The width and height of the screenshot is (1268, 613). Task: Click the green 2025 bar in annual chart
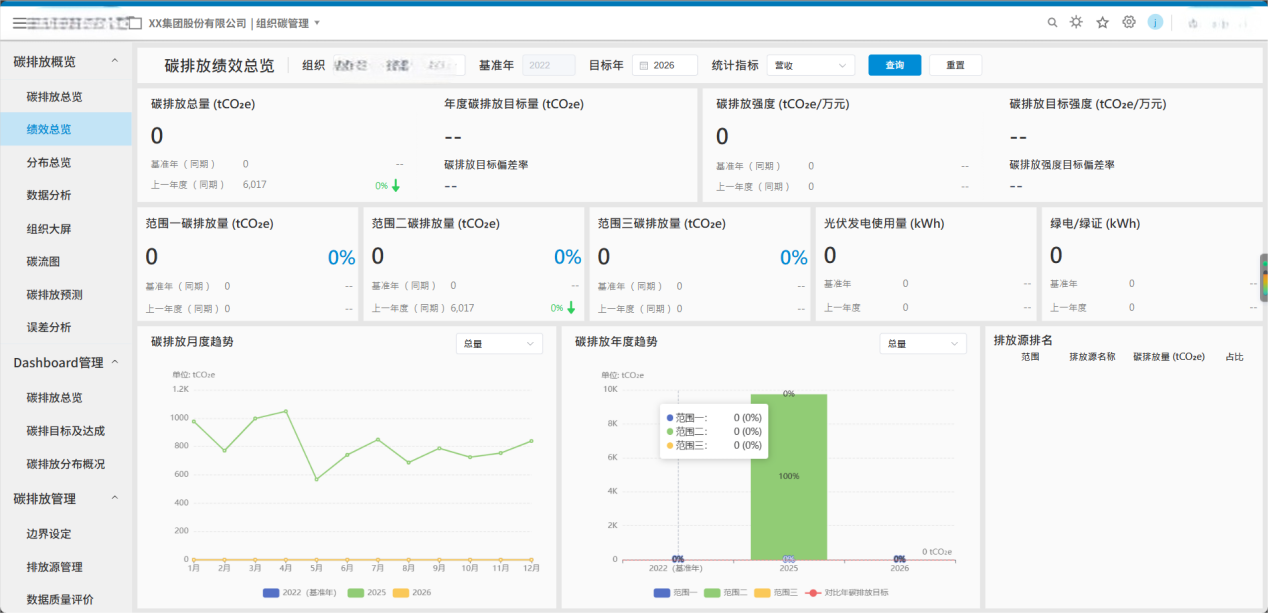(x=789, y=476)
